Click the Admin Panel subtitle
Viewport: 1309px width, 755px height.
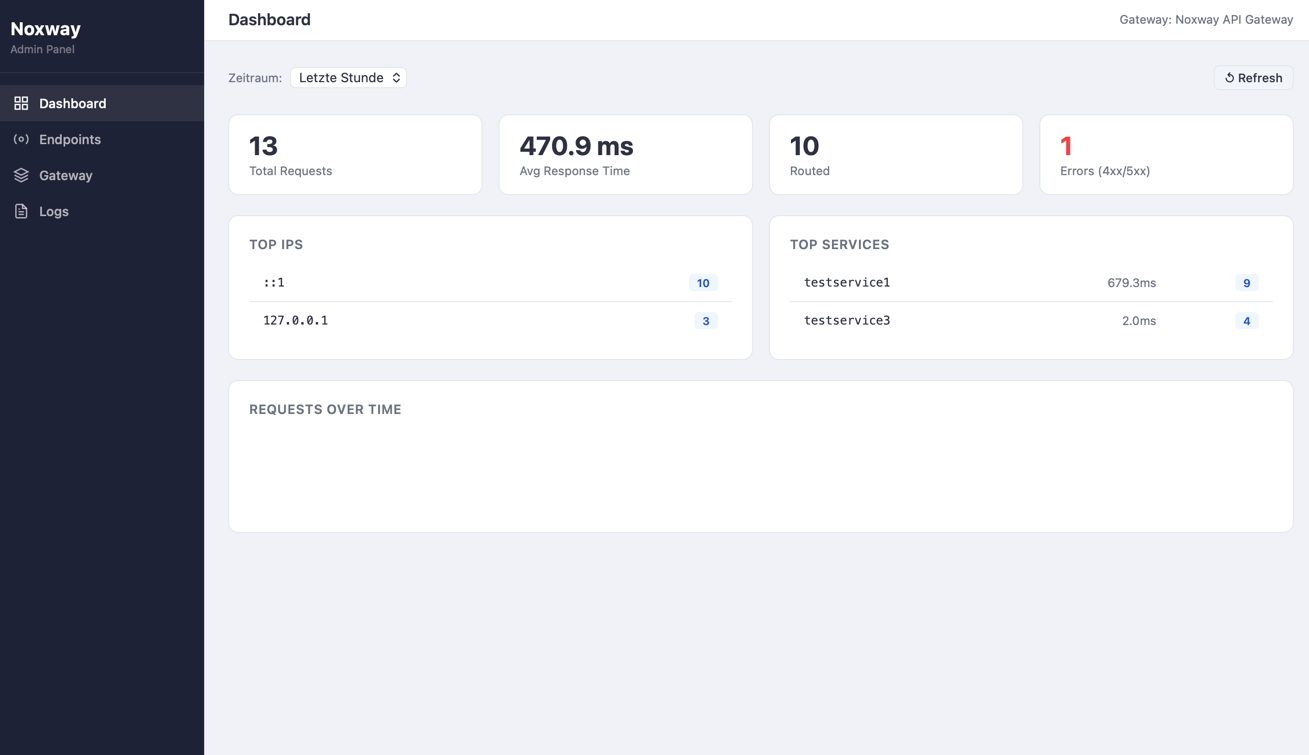click(x=42, y=49)
